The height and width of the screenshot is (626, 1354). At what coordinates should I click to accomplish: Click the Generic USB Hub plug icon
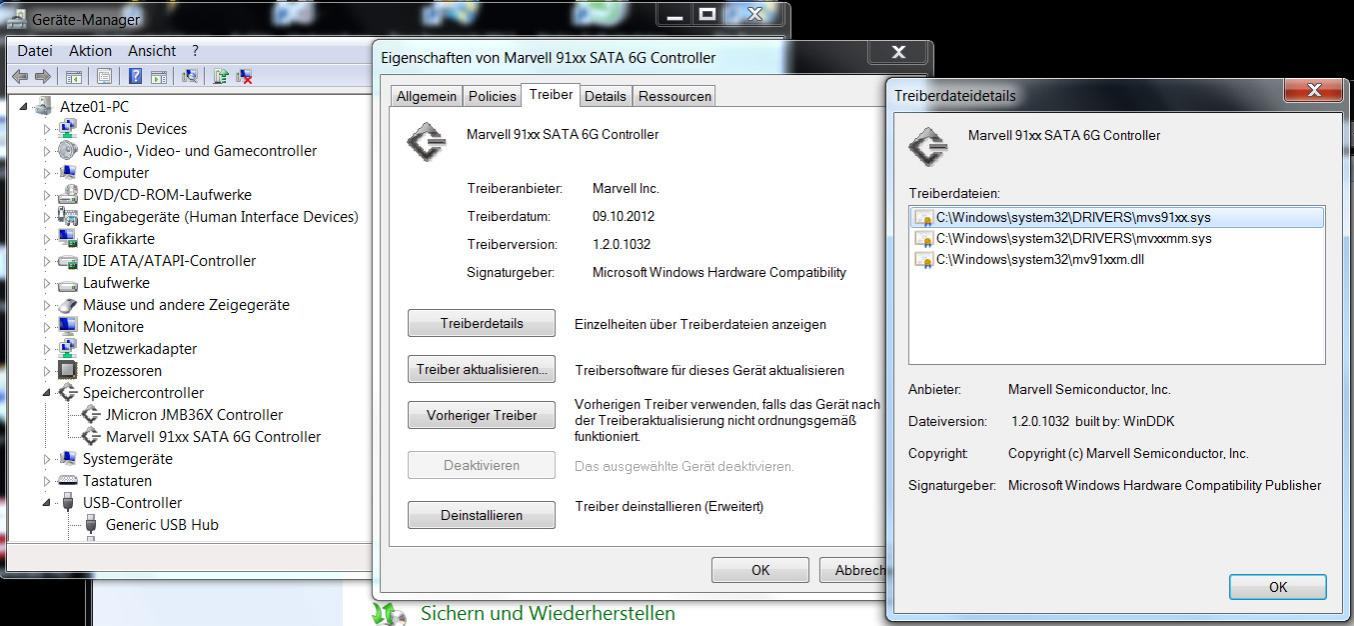91,524
